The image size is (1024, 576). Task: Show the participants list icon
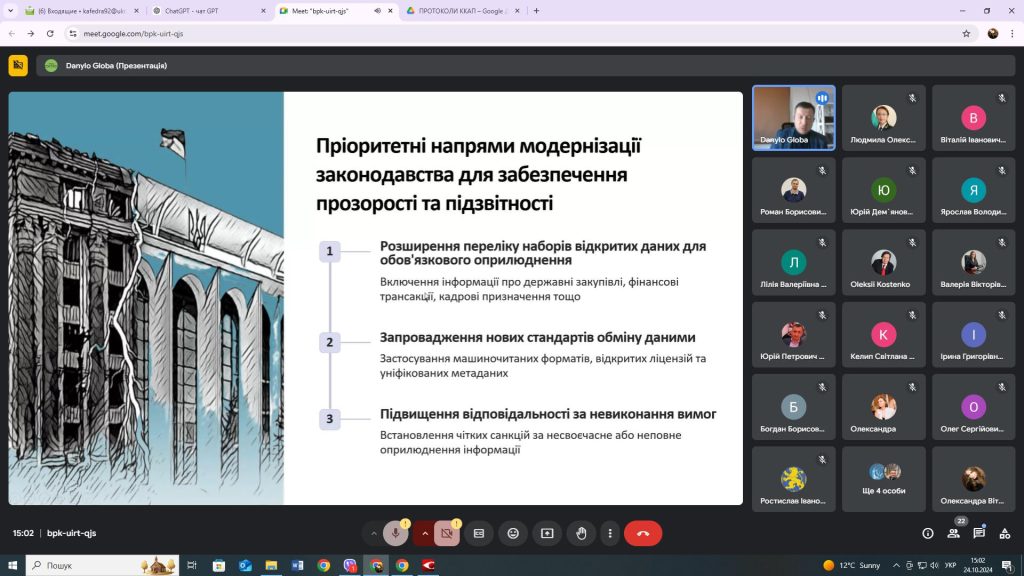click(954, 534)
